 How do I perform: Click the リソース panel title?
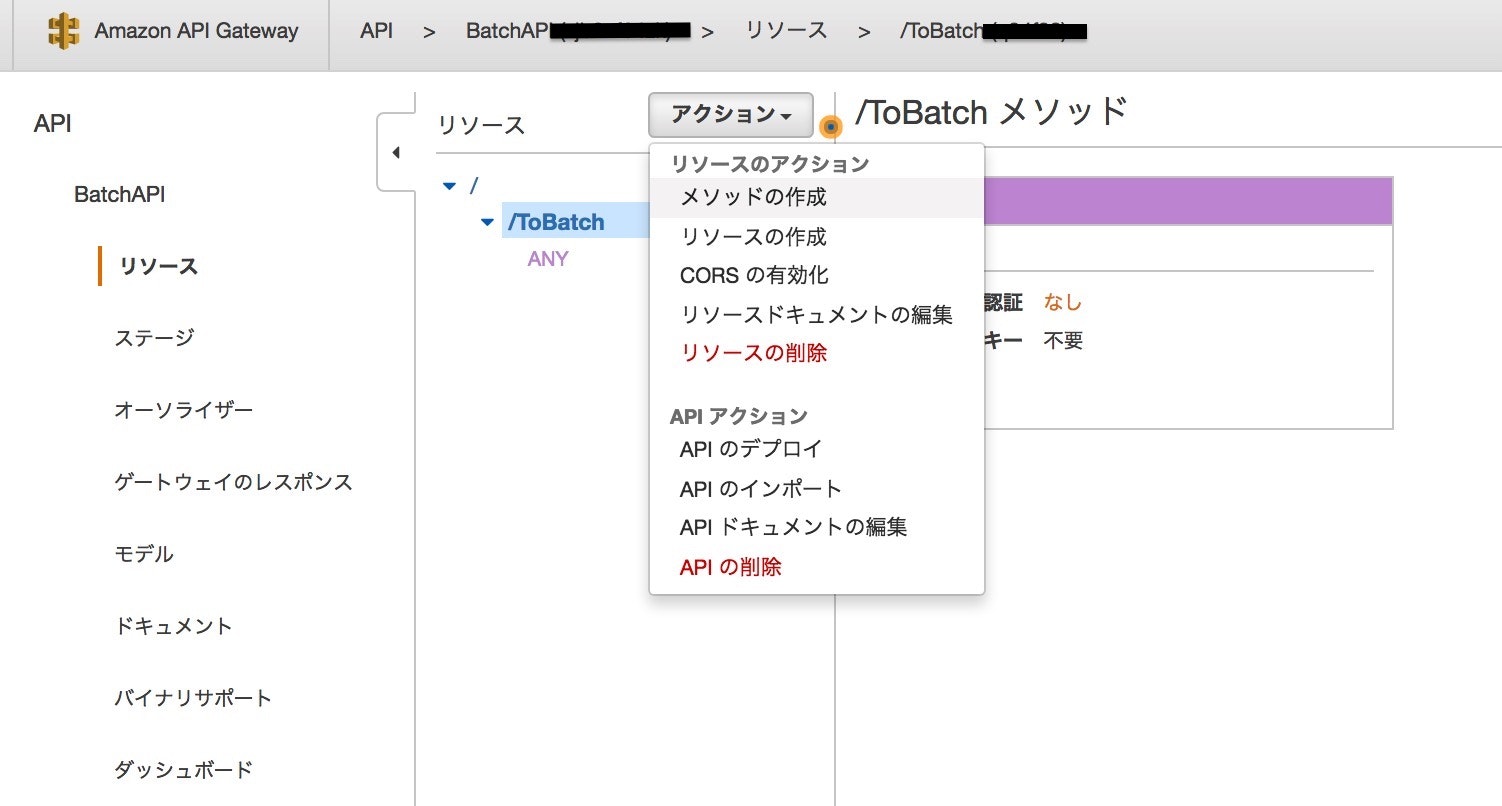(481, 125)
